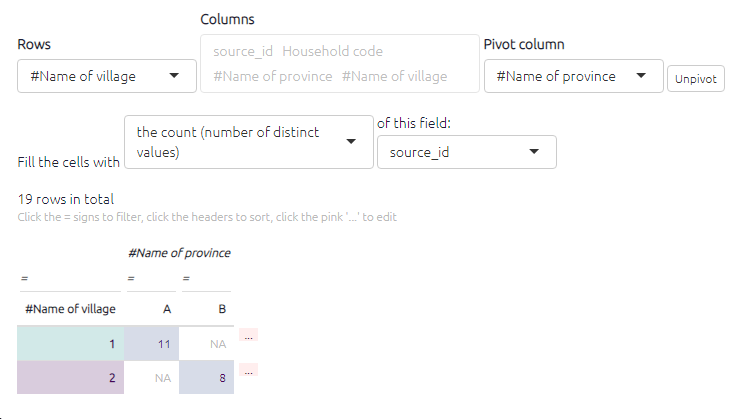
Task: Click #Name of village in Columns box
Action: coord(394,76)
